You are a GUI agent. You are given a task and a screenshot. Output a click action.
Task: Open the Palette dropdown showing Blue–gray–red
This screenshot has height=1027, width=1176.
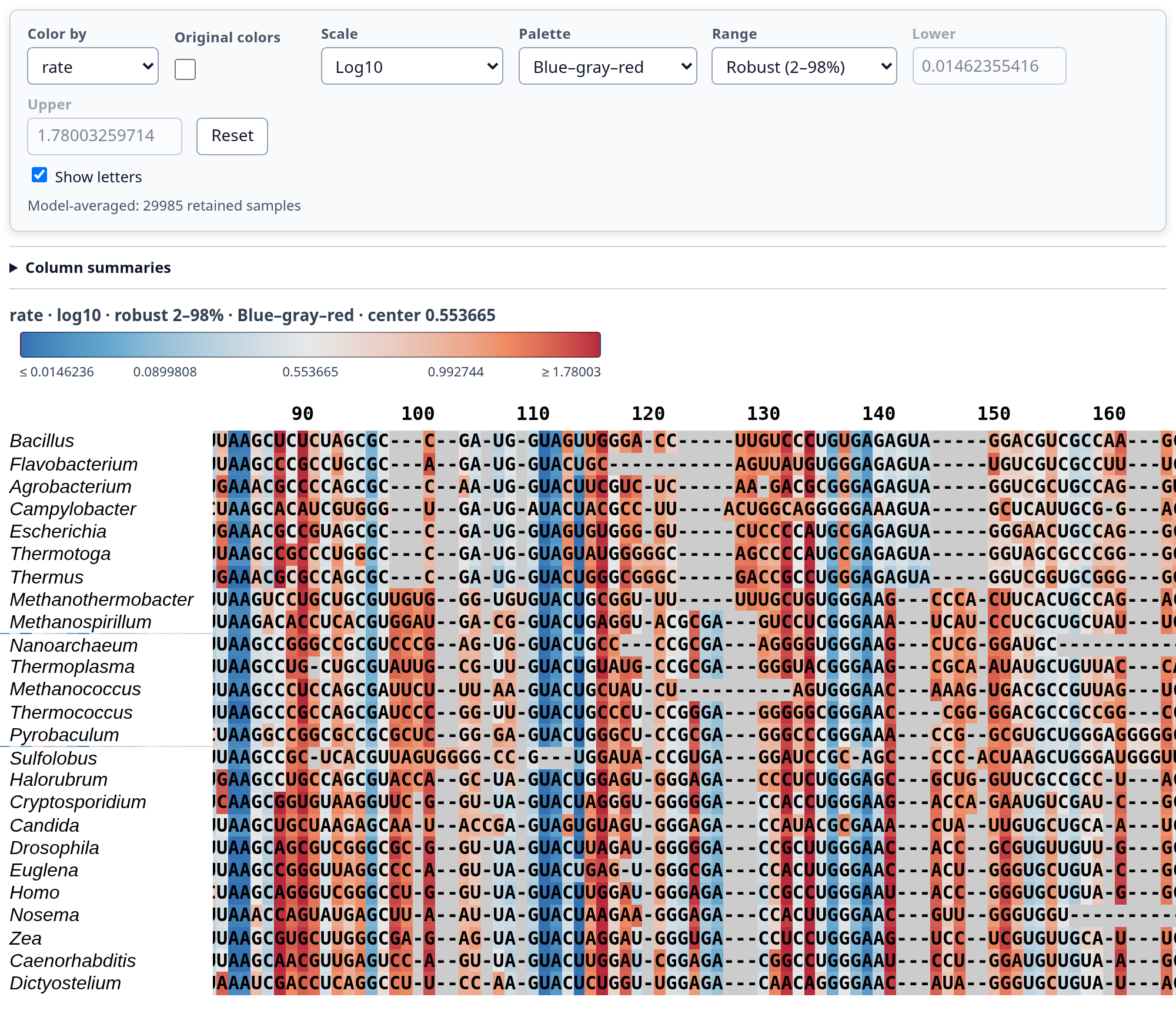pos(607,66)
